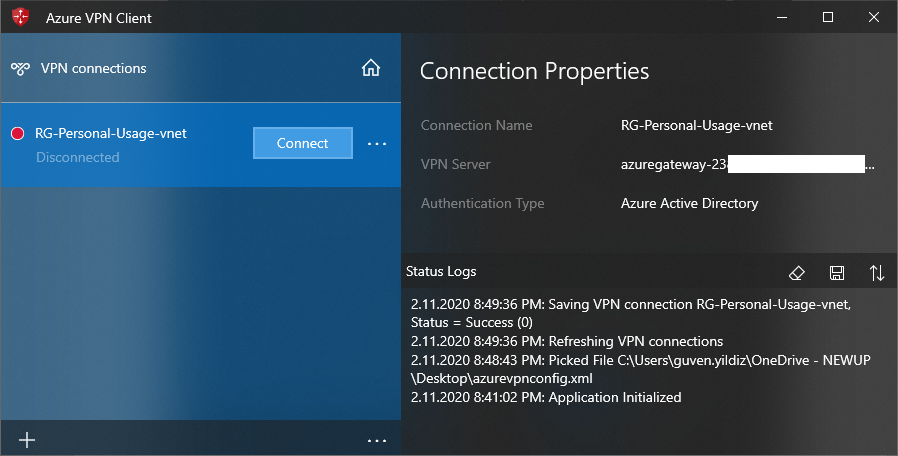Maximize the Azure VPN Client window
This screenshot has height=456, width=898.
coord(828,17)
